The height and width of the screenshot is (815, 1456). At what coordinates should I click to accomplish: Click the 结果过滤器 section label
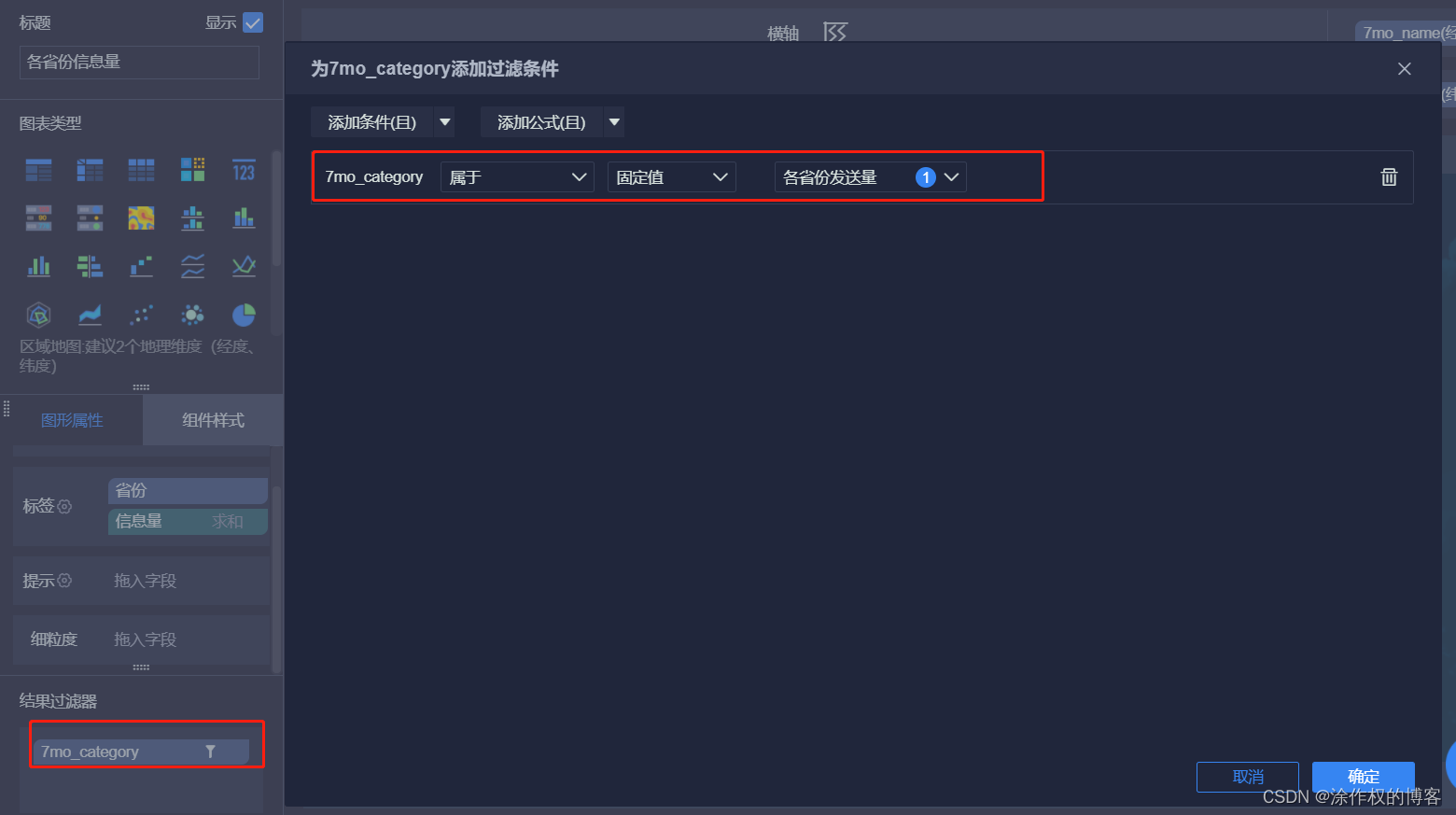(x=58, y=701)
